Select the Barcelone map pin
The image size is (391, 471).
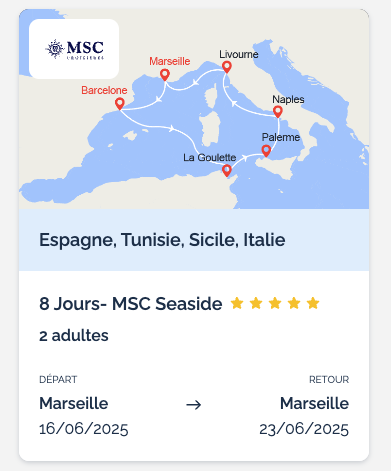tap(120, 103)
